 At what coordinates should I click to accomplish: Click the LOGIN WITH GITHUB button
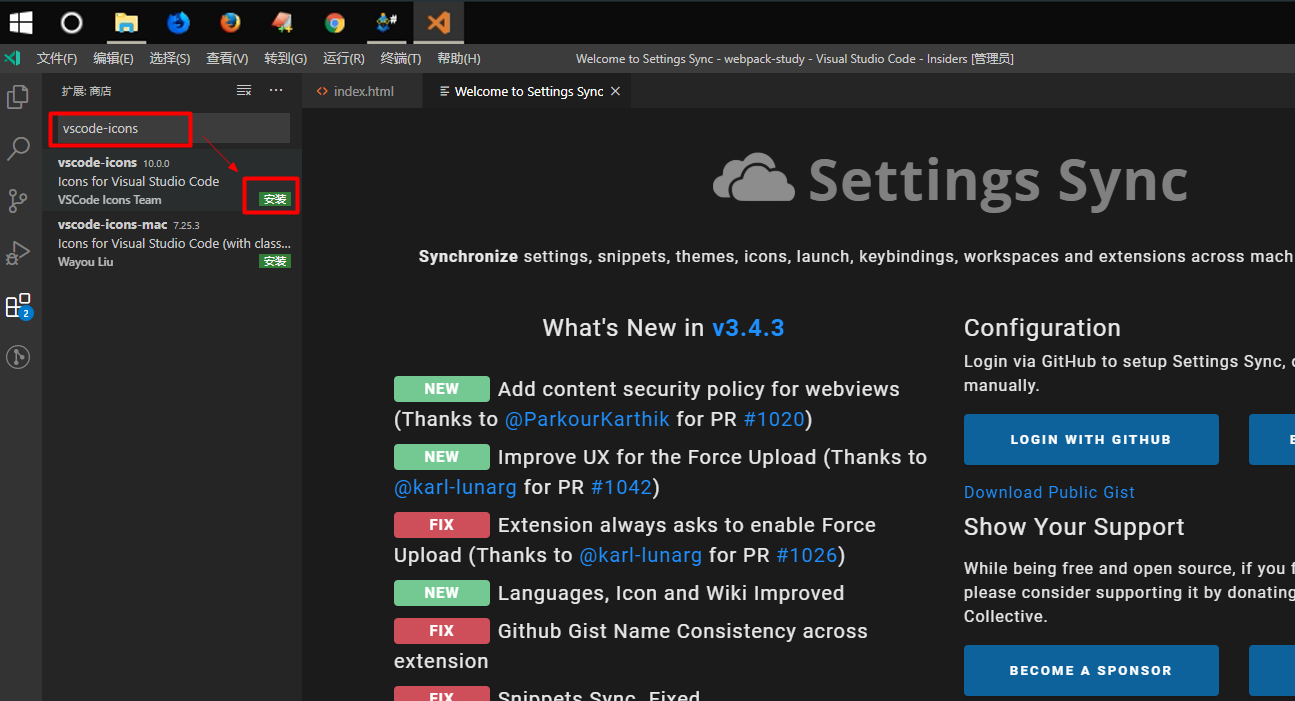click(1090, 439)
